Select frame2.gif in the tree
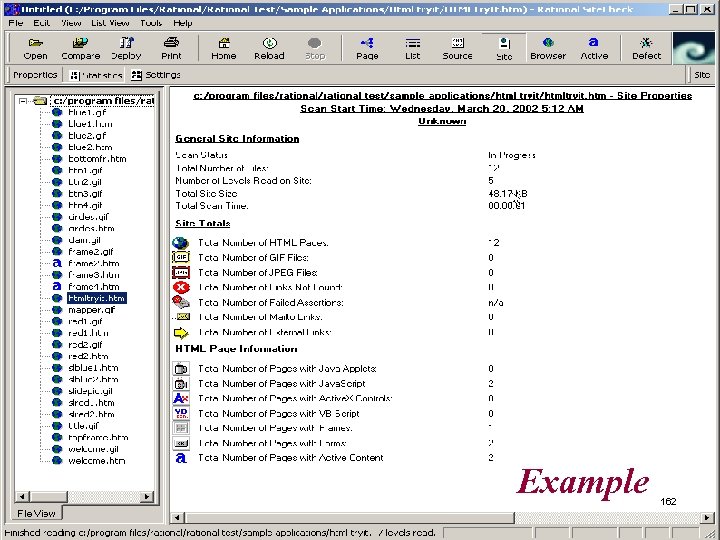720x540 pixels. [90, 252]
